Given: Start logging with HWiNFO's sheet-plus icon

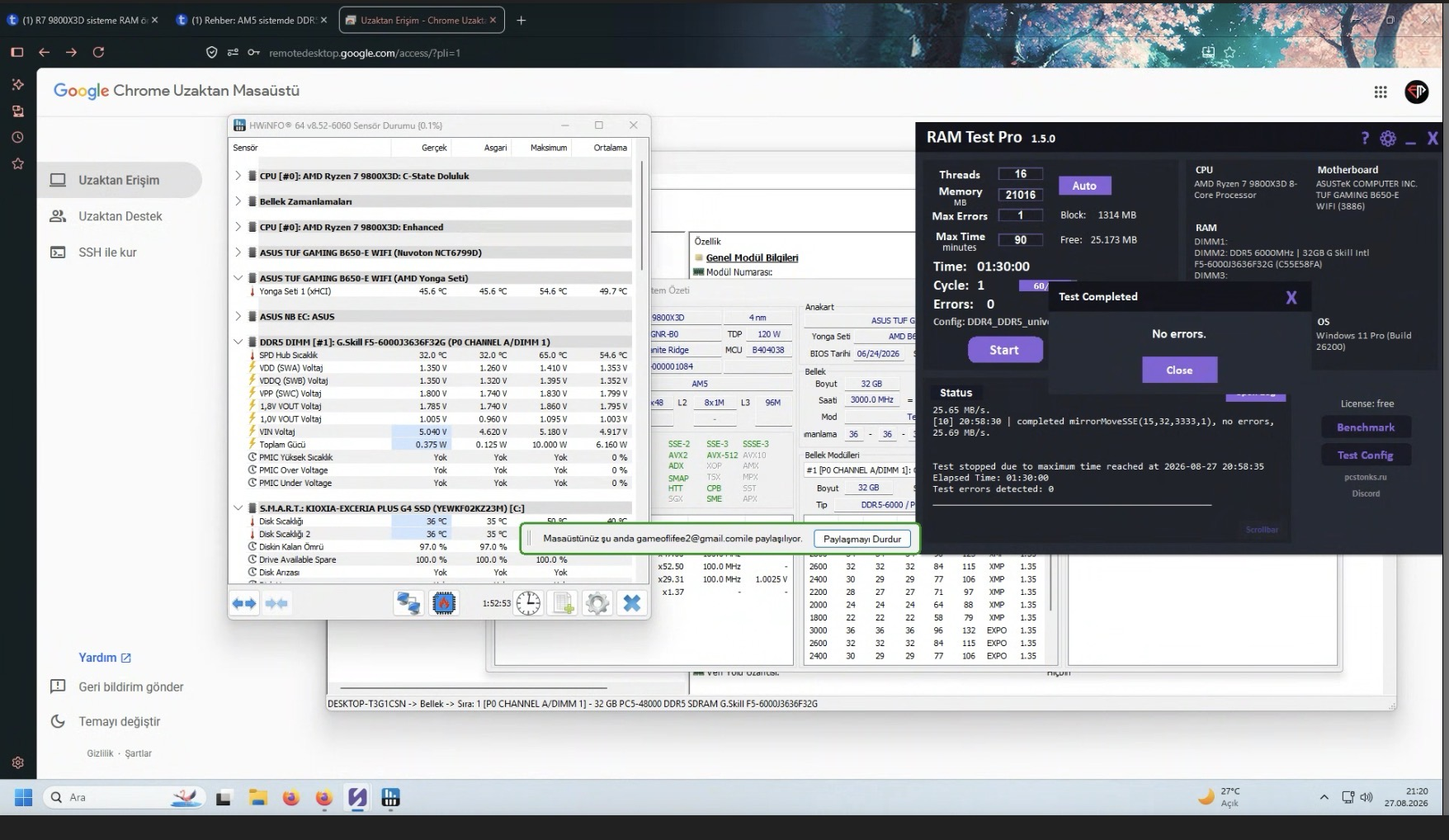Looking at the screenshot, I should pos(564,603).
